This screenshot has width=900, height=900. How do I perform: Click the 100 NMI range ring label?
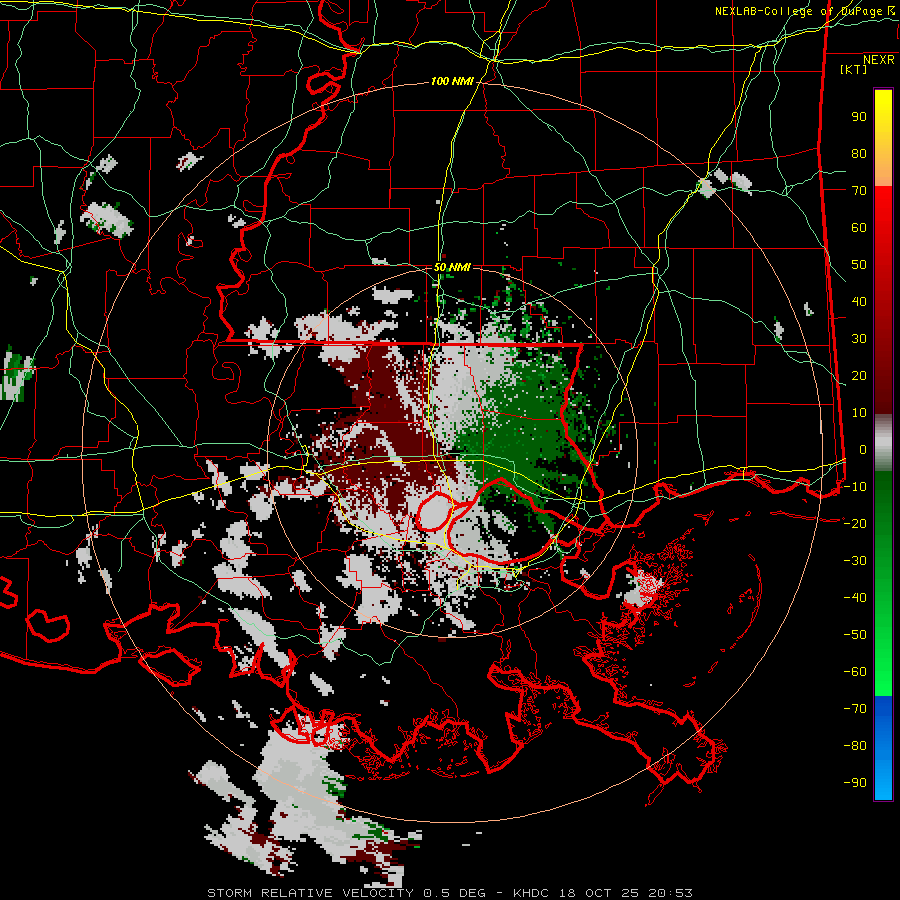click(x=452, y=82)
